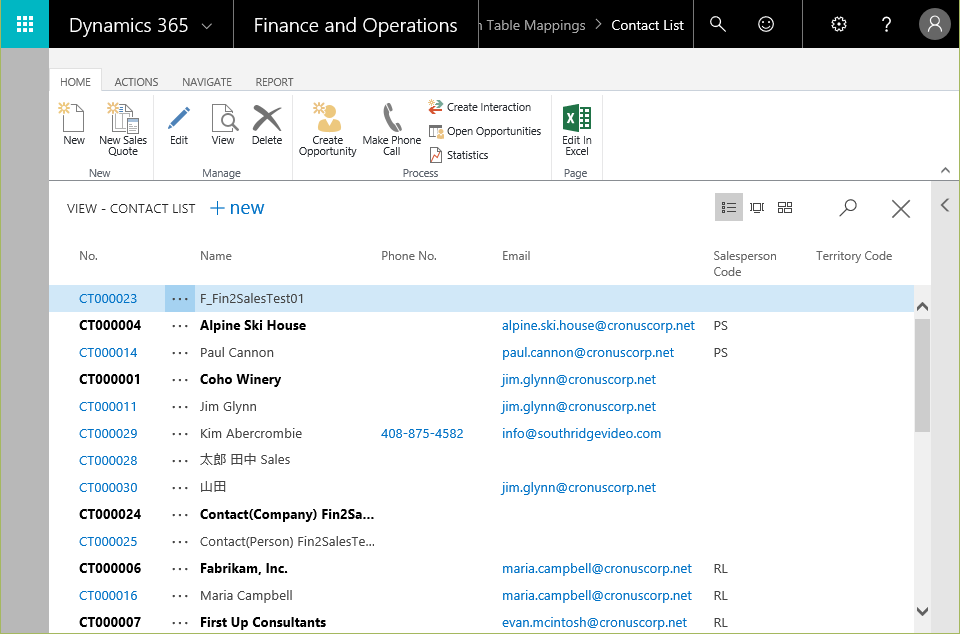Viewport: 960px width, 634px height.
Task: Open the contact list search magnifier
Action: coord(848,208)
